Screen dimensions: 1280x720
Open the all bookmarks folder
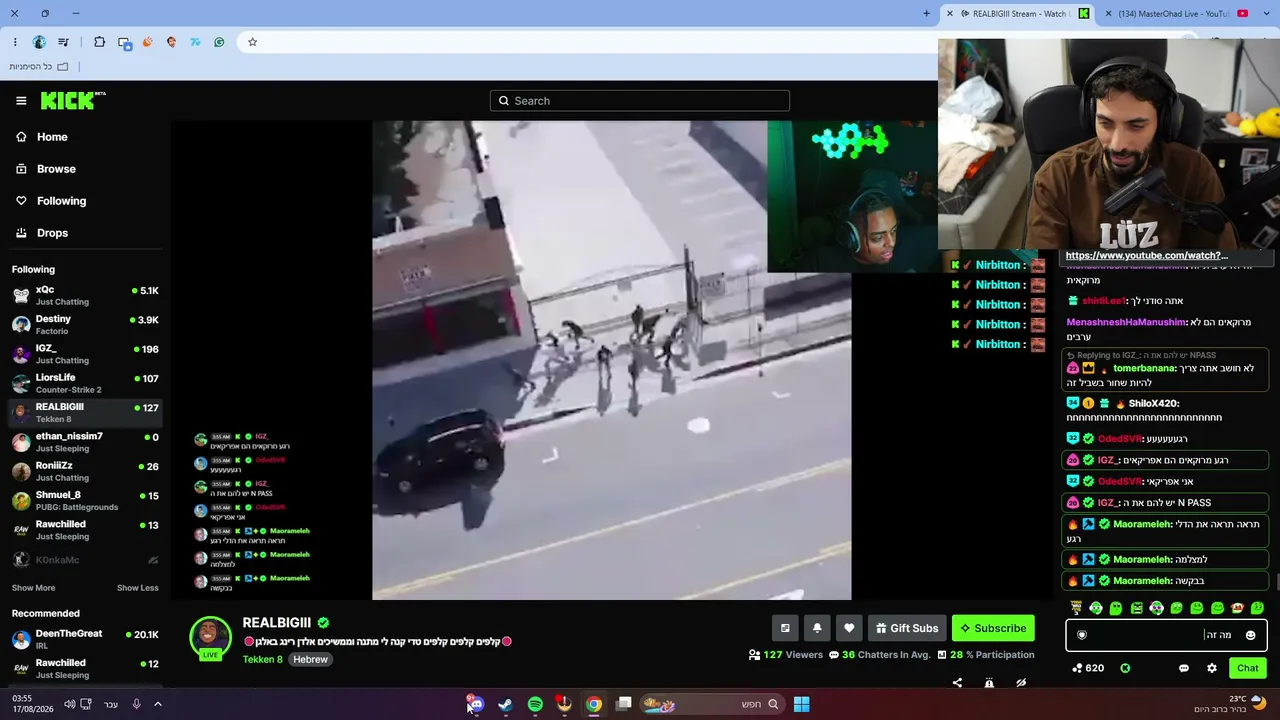tap(39, 67)
